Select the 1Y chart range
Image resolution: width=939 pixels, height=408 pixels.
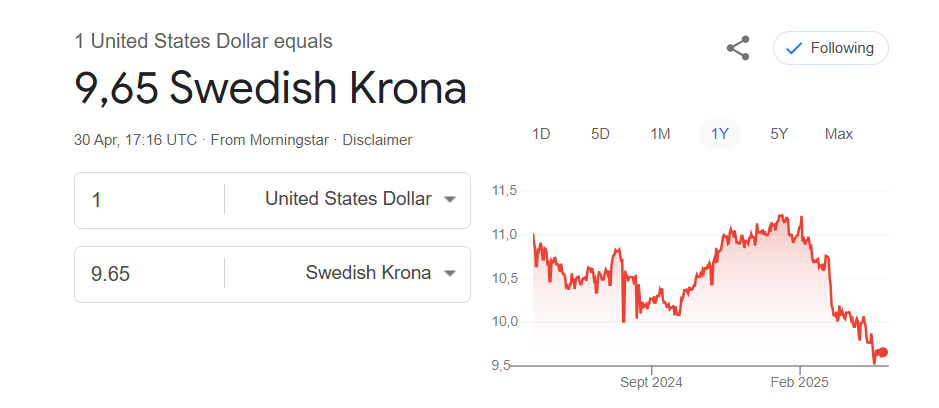point(720,134)
